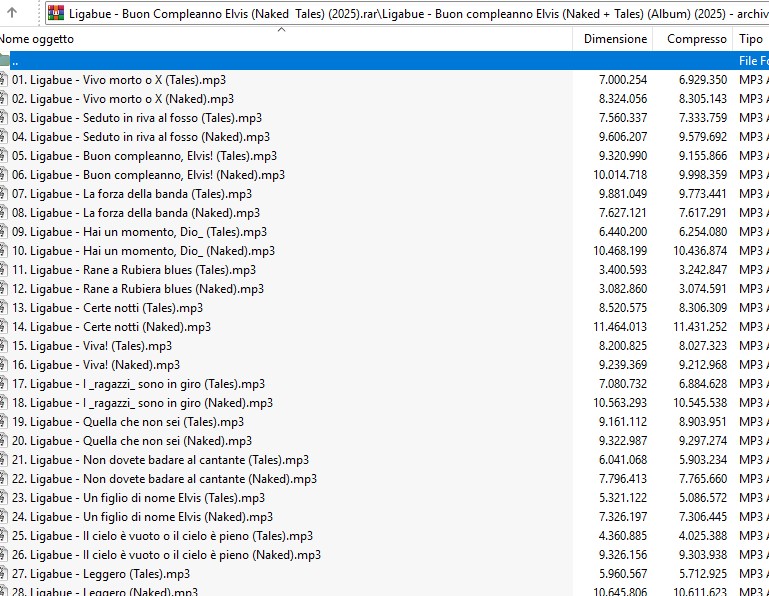Select '02. Ligabue - Vivo morto o X (Naked).mp3'
769x596 pixels.
pos(123,99)
